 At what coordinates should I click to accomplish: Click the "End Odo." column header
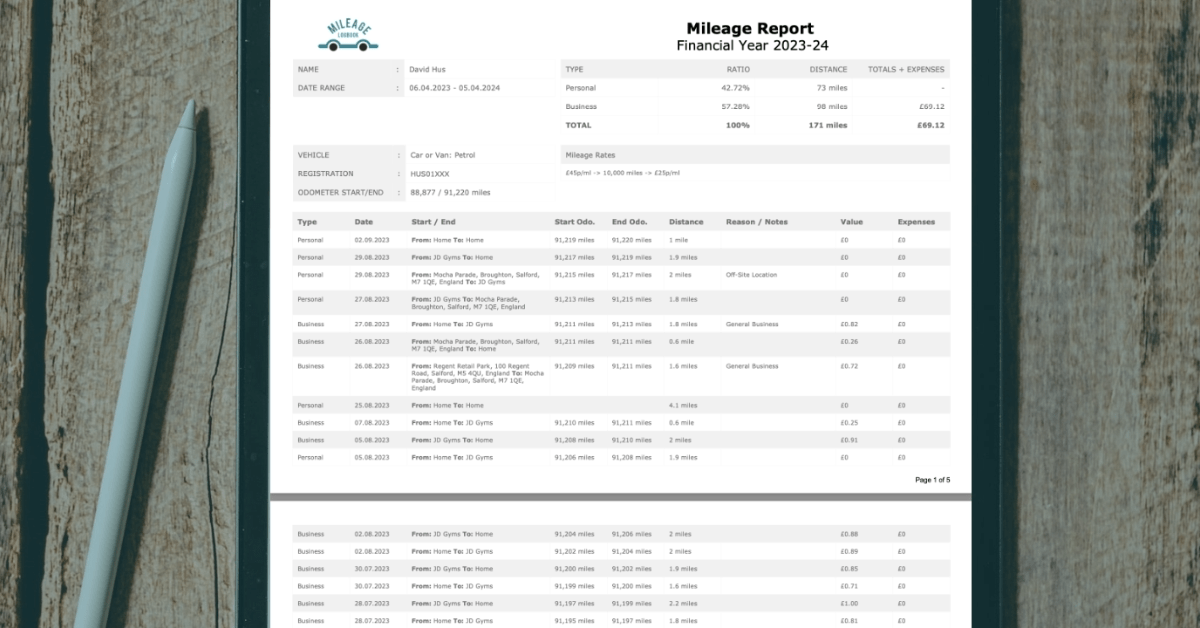tap(630, 222)
